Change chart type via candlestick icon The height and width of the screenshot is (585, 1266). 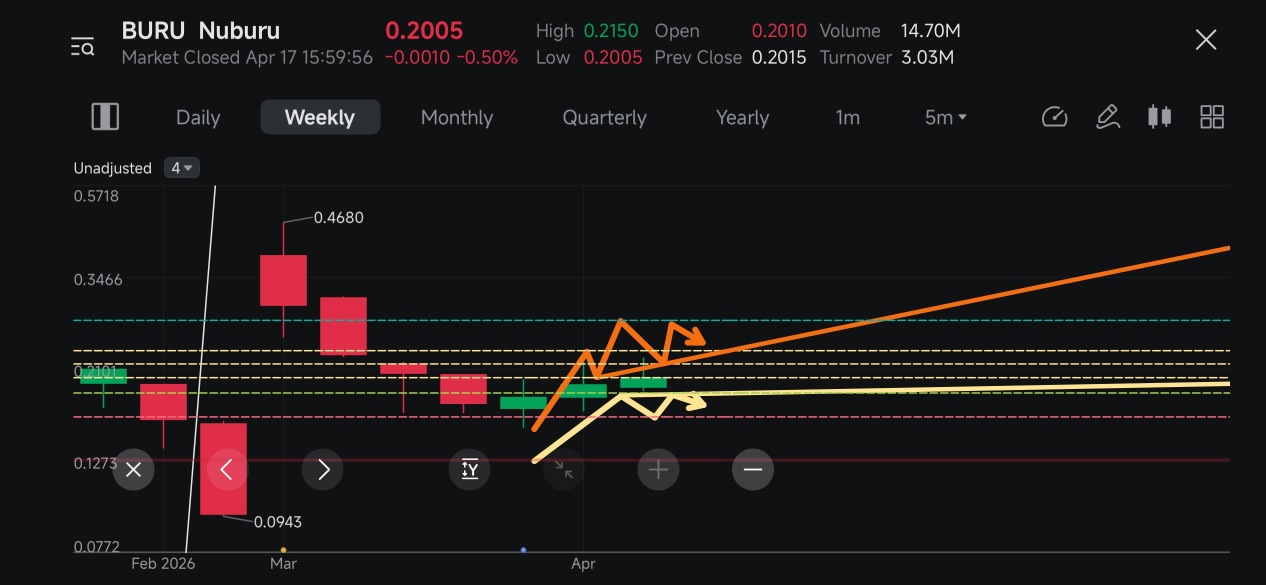coord(1159,117)
